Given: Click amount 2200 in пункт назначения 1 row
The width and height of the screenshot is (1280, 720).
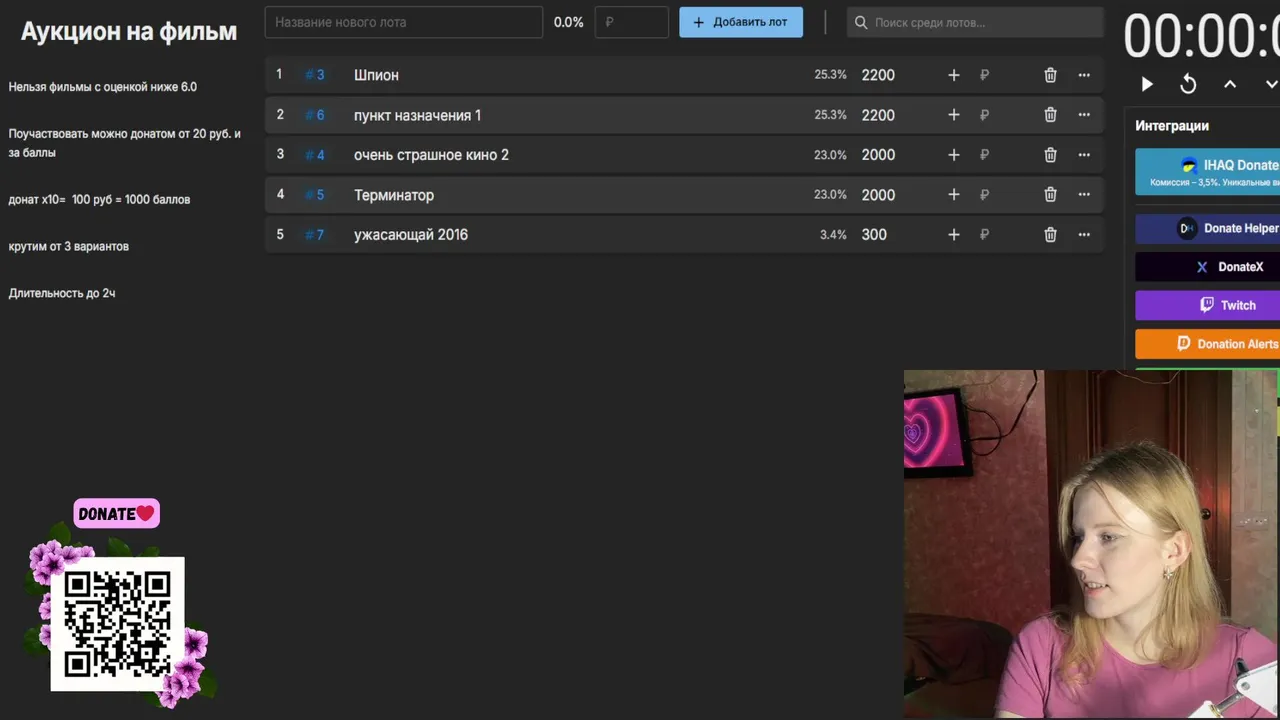Looking at the screenshot, I should pos(878,115).
